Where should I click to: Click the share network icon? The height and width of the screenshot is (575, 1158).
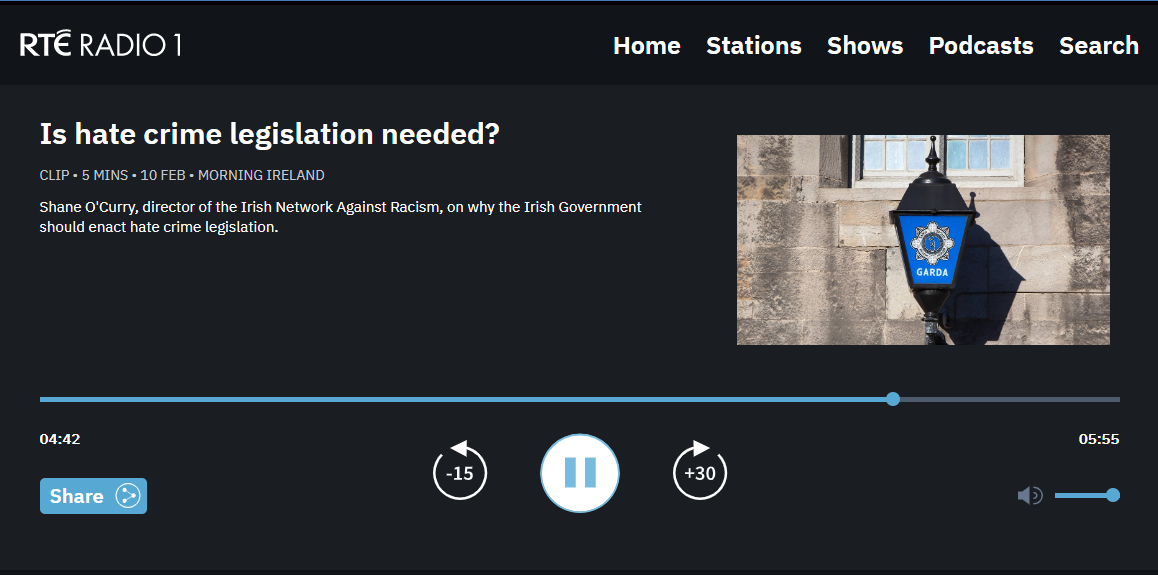click(128, 496)
